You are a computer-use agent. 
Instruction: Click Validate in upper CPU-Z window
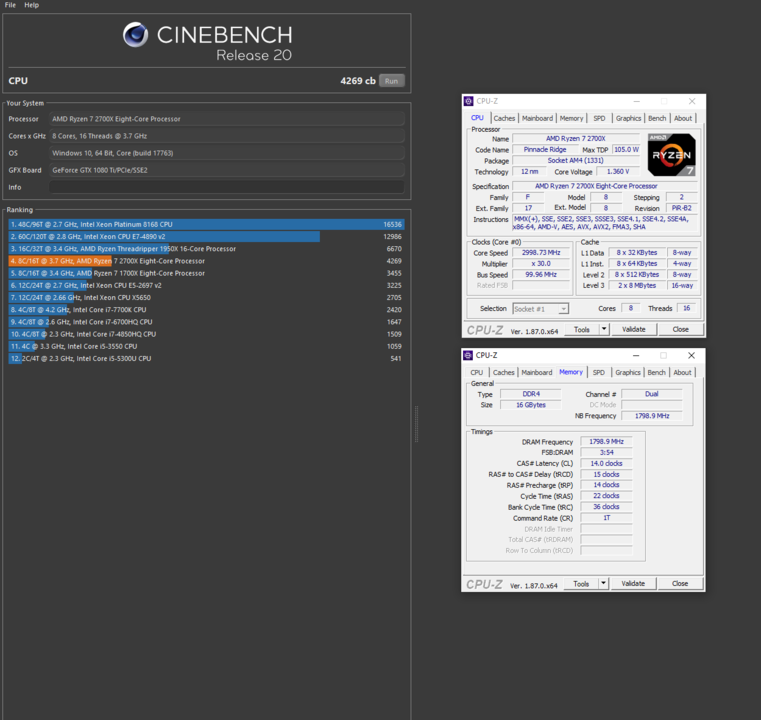[634, 329]
